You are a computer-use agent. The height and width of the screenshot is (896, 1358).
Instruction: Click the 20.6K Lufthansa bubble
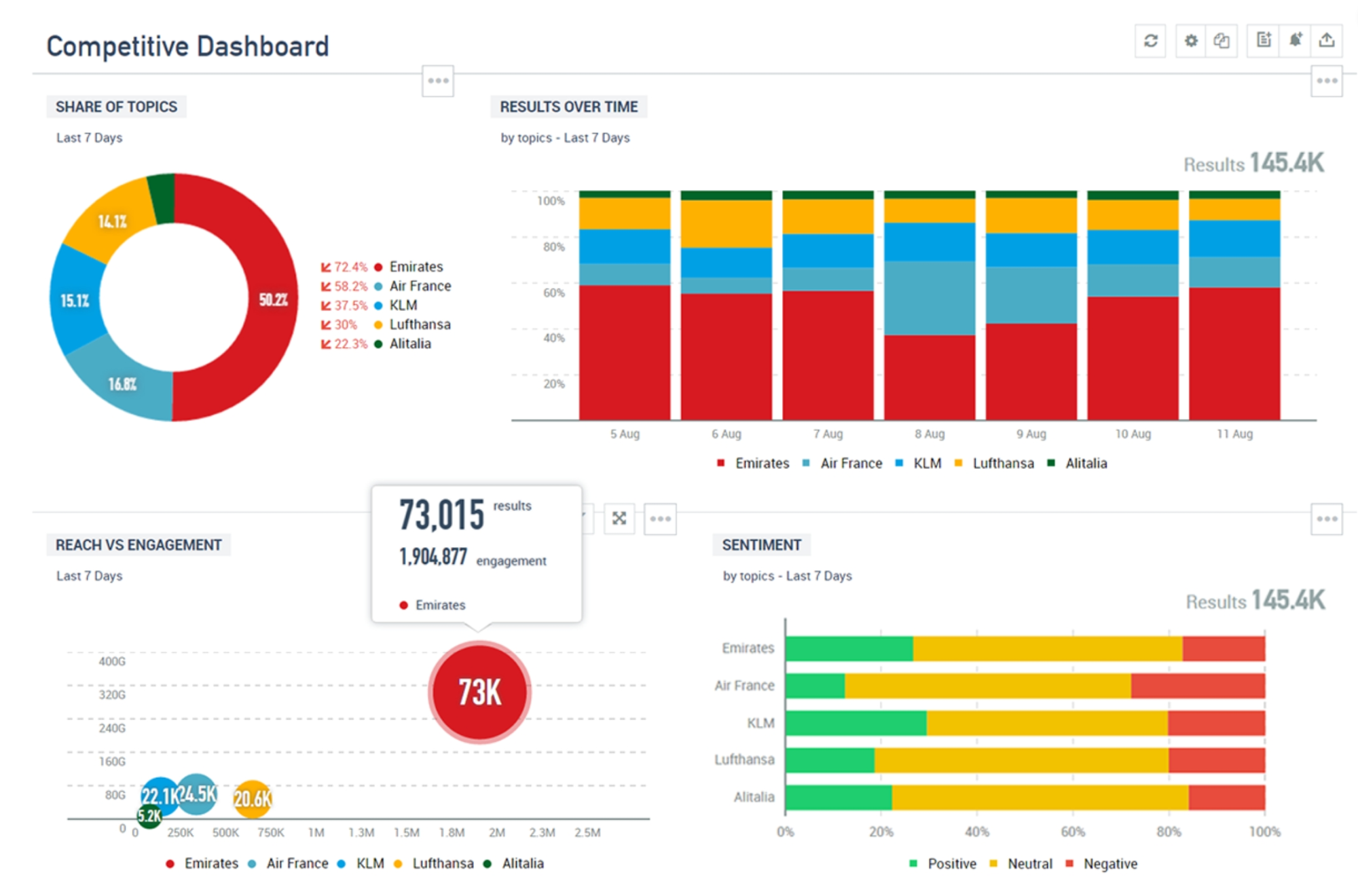pyautogui.click(x=253, y=799)
